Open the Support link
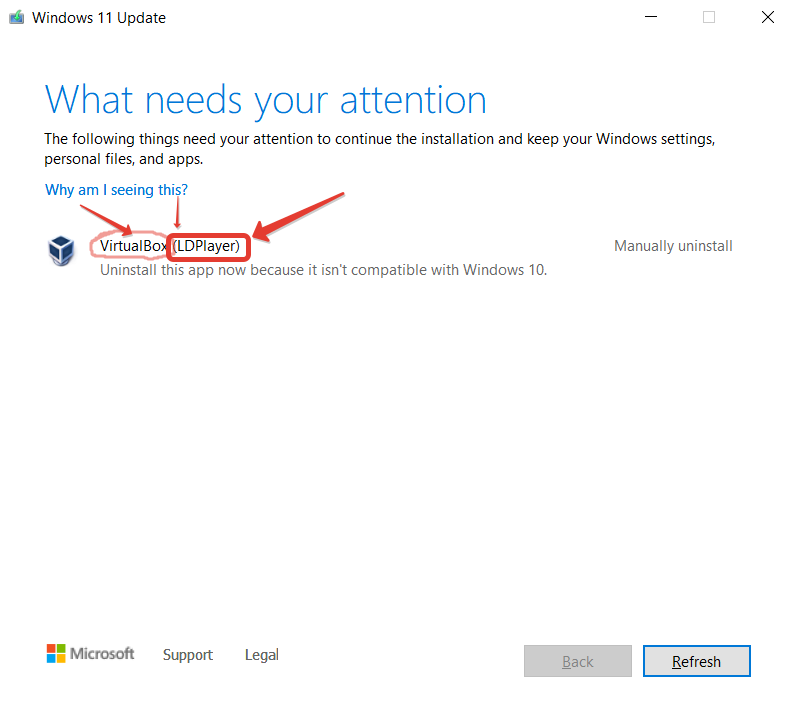The height and width of the screenshot is (702, 795). point(188,655)
